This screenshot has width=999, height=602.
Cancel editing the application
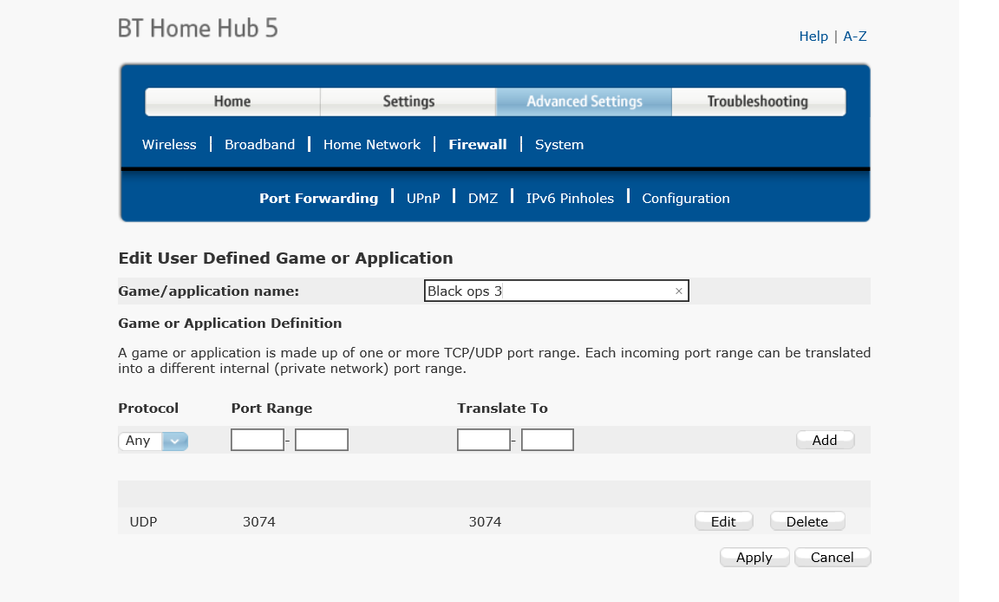point(832,557)
